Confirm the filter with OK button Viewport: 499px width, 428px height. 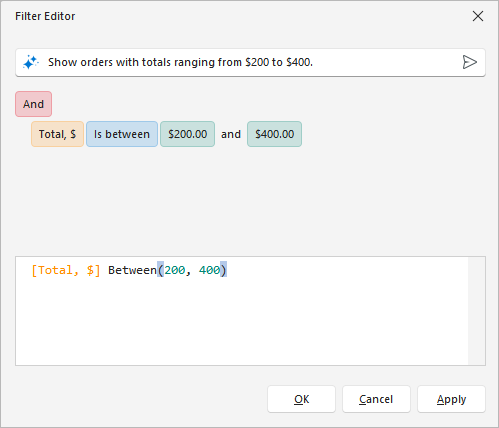[301, 399]
